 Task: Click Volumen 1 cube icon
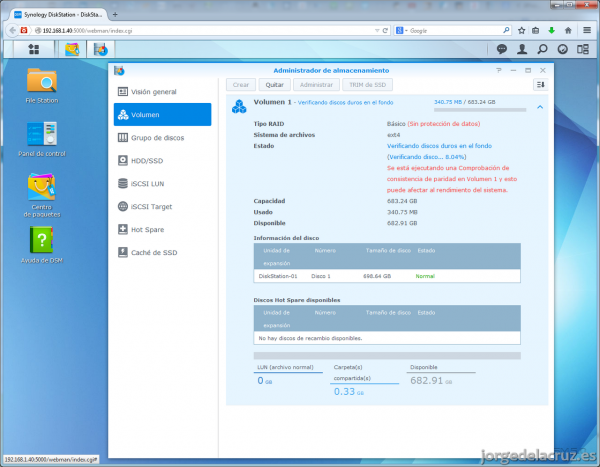239,106
